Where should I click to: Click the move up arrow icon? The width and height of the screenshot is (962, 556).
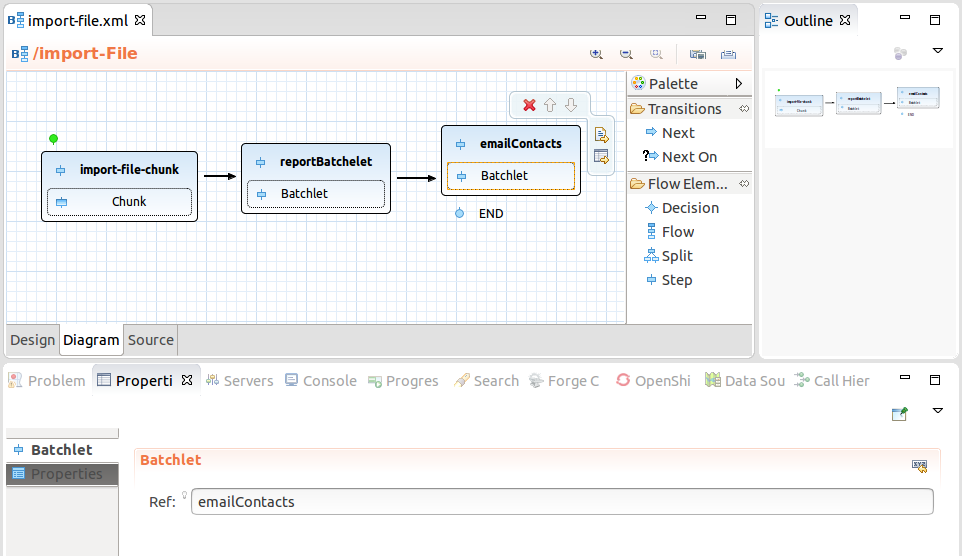pos(550,105)
